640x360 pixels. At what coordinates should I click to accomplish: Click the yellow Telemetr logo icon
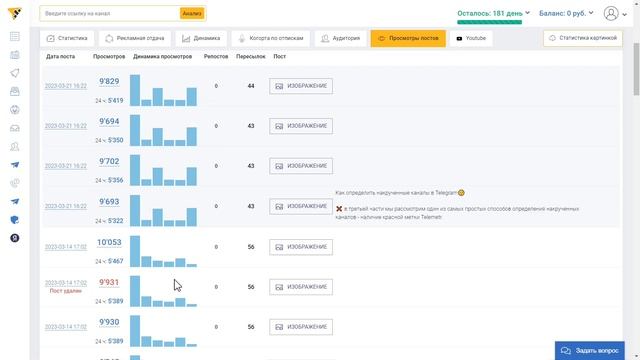coord(15,13)
